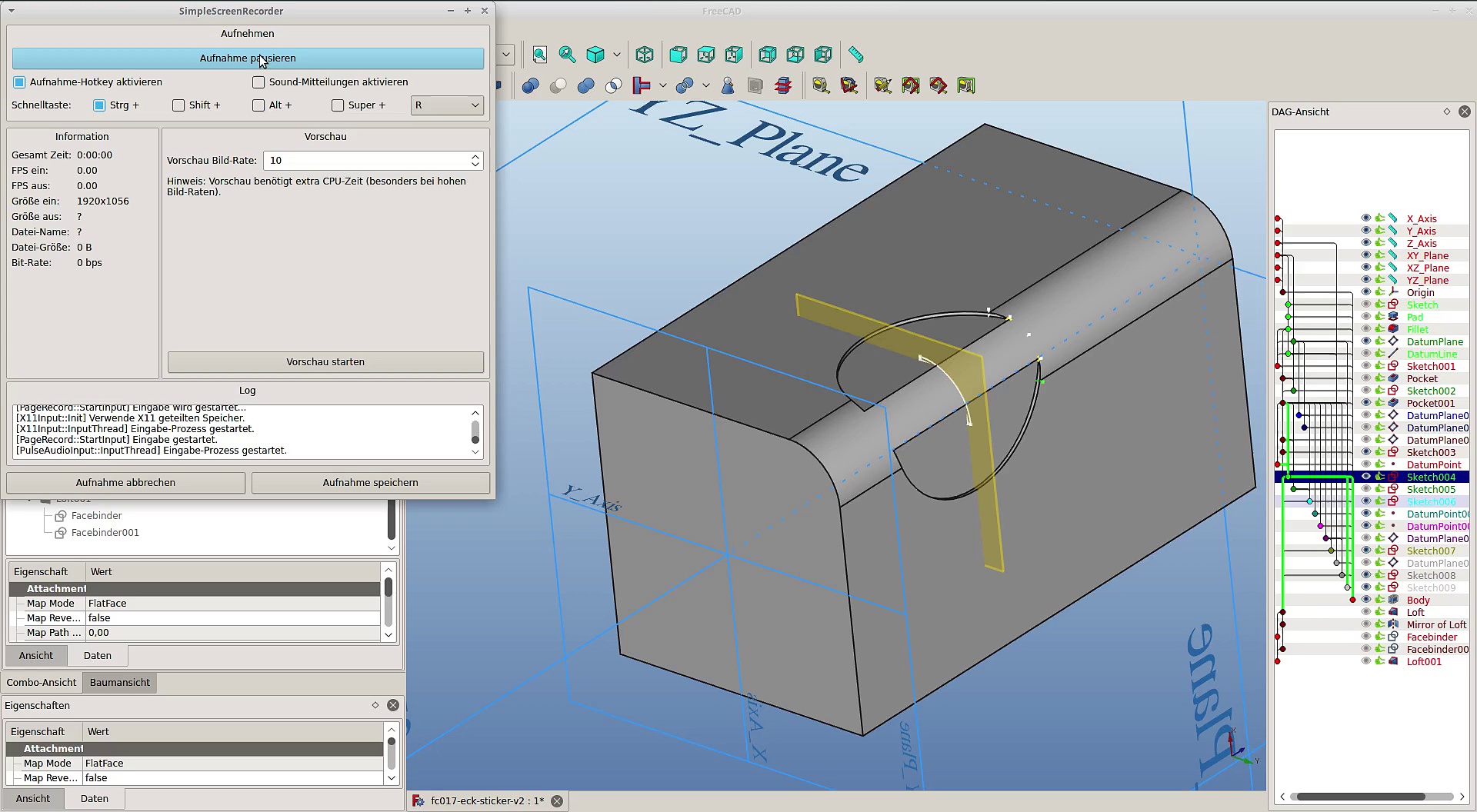Open the Daten tab in Eigenschaften panel
Screen dimensions: 1477x812
95,798
